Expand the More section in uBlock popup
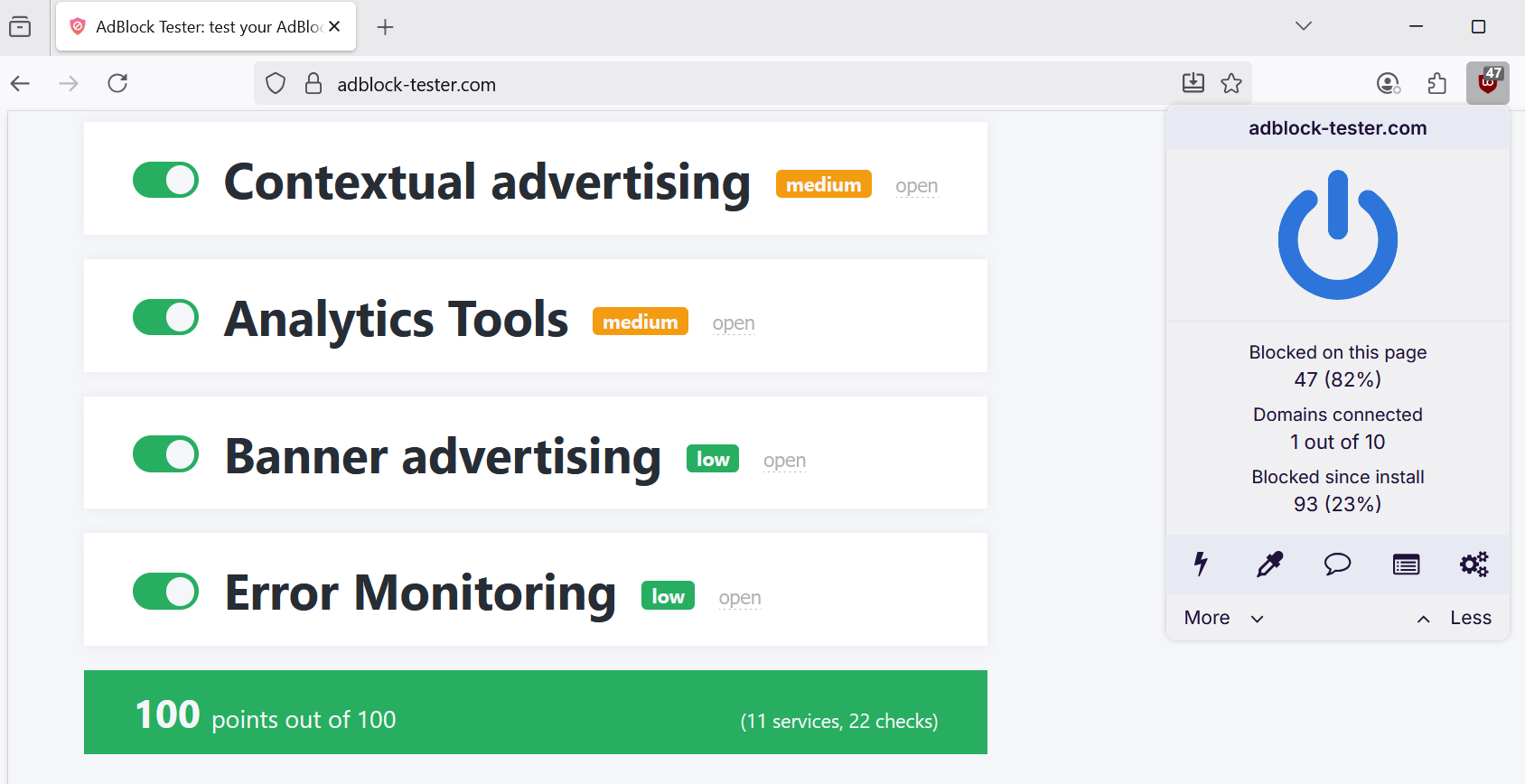This screenshot has width=1525, height=784. point(1221,618)
